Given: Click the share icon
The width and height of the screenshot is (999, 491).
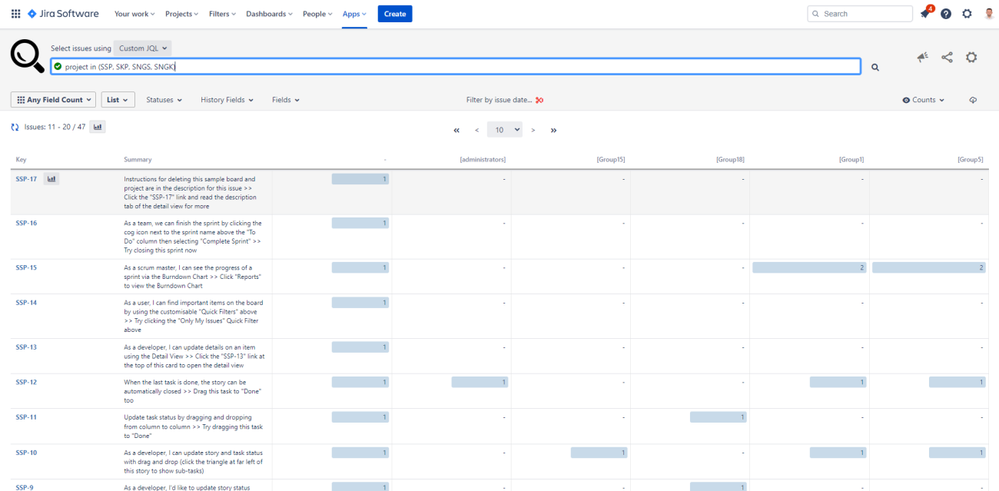Looking at the screenshot, I should pos(947,57).
